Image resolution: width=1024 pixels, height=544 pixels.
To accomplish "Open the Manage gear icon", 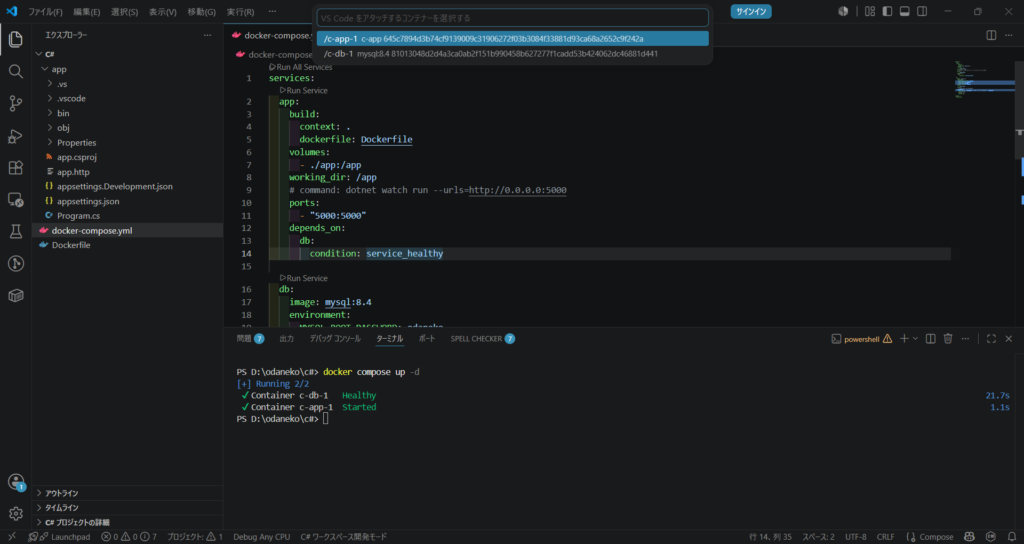I will tap(16, 514).
